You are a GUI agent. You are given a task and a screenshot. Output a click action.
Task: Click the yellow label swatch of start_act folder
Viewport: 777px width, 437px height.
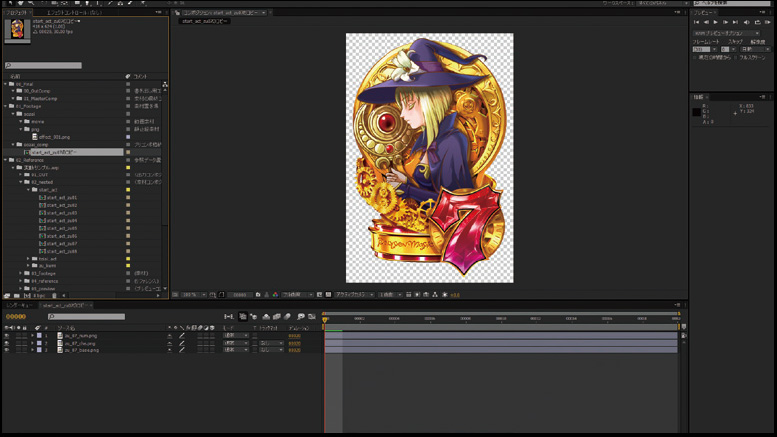[x=128, y=190]
